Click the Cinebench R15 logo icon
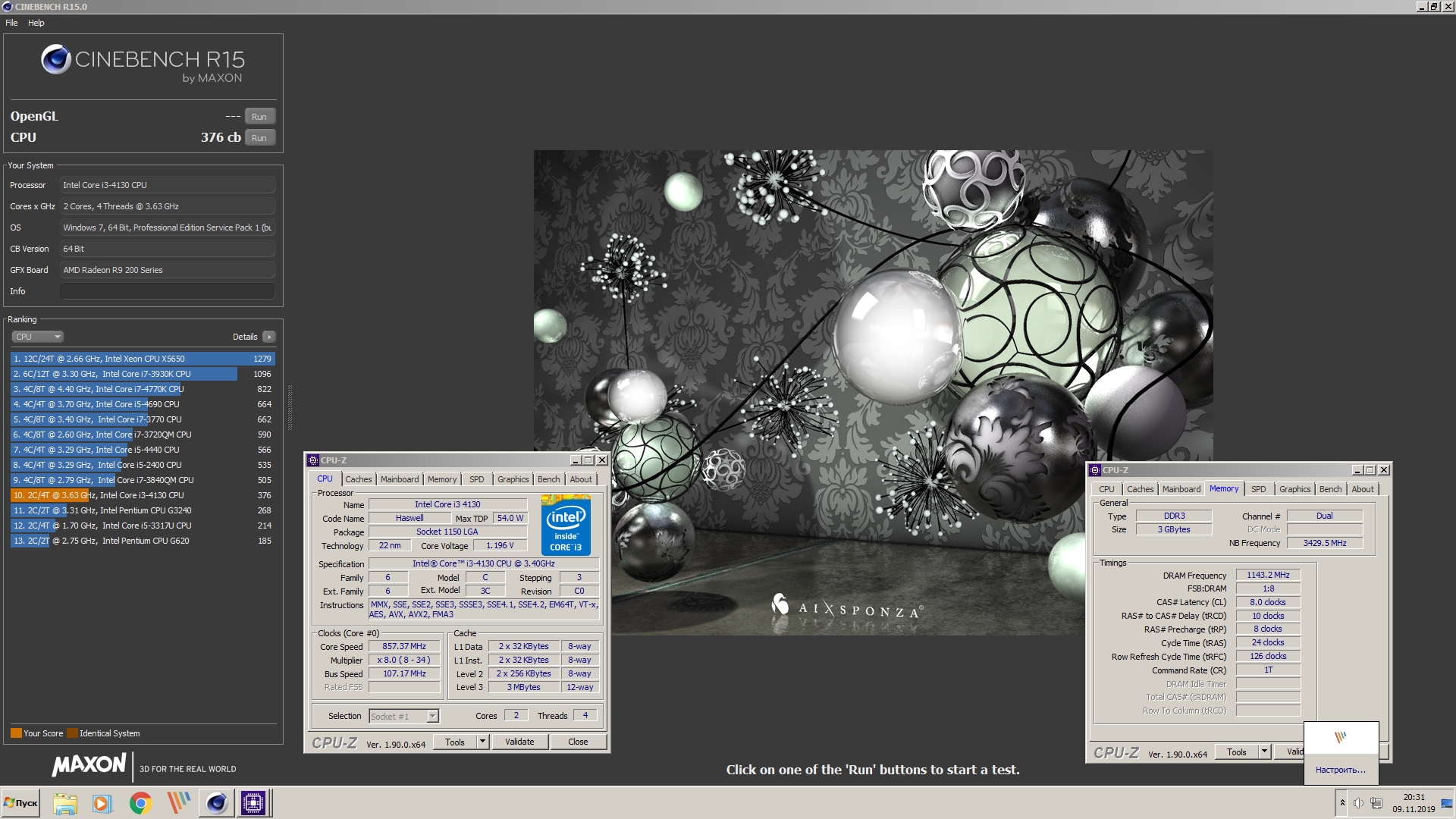Screen dimensions: 1456x819 (x=56, y=59)
